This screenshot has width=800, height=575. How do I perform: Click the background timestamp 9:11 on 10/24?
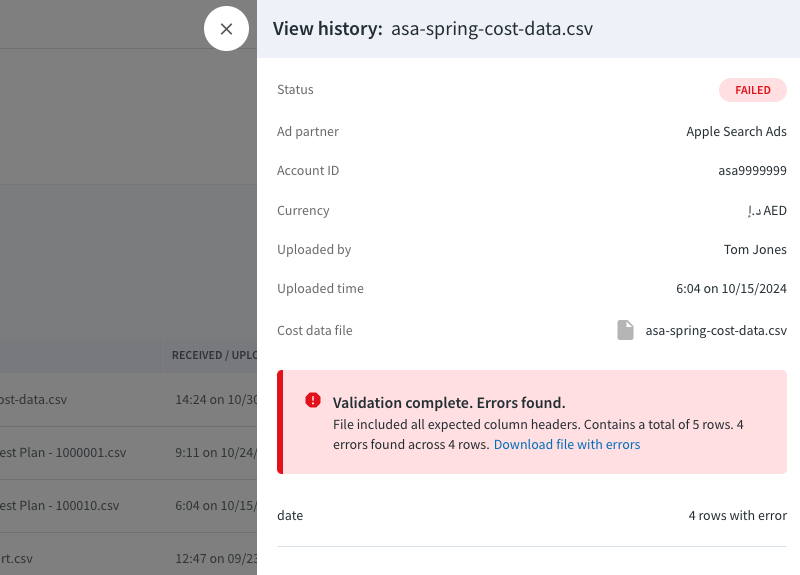[x=216, y=453]
